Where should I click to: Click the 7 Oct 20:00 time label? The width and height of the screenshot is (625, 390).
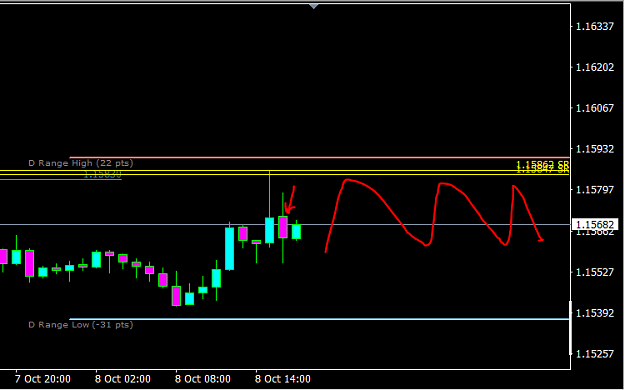point(43,379)
